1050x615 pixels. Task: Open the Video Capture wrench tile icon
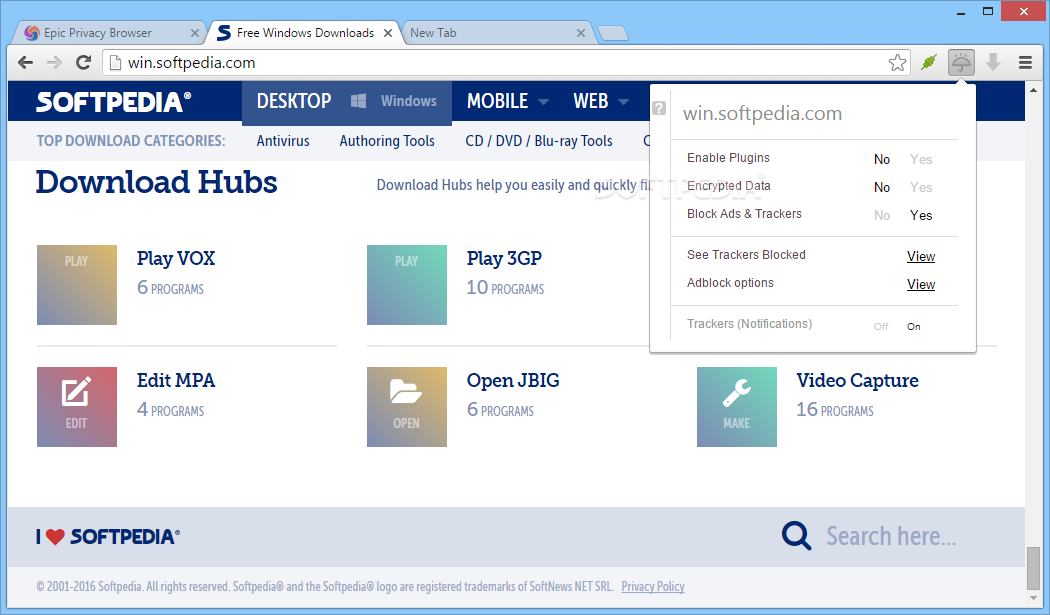tap(737, 407)
